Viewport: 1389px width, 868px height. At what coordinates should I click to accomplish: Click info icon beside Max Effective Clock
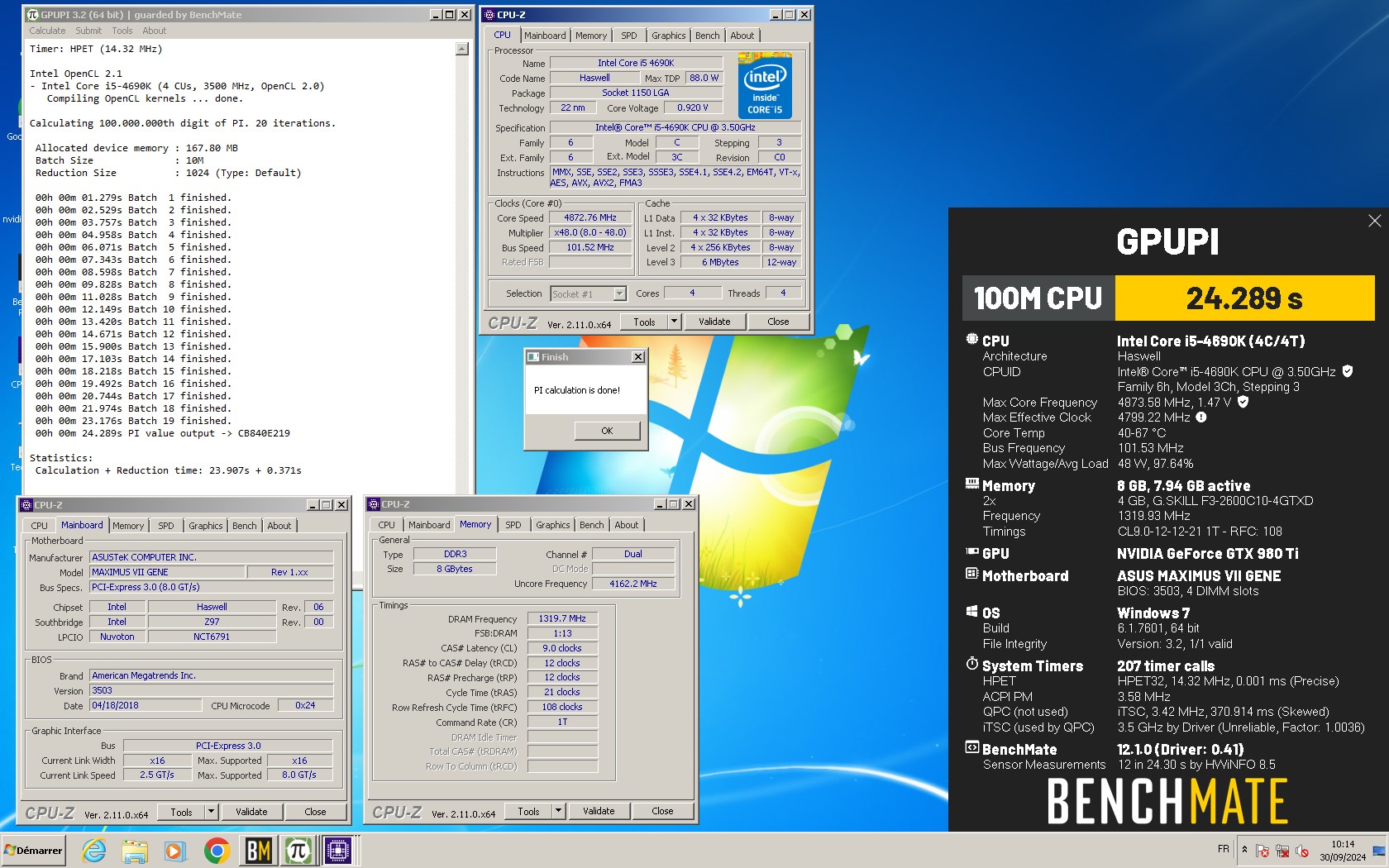click(1201, 417)
